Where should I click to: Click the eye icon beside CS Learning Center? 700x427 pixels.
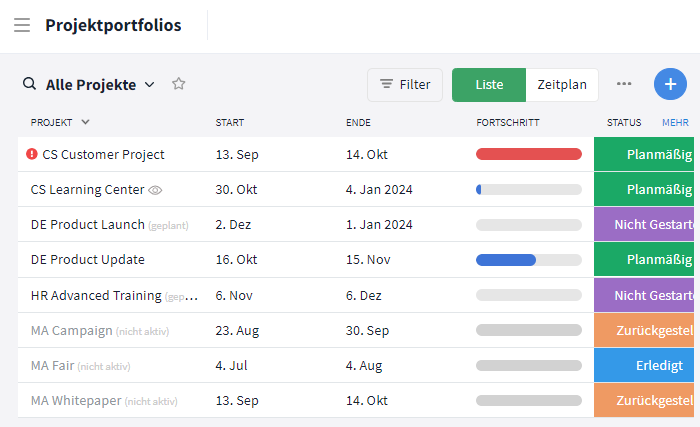(x=155, y=189)
